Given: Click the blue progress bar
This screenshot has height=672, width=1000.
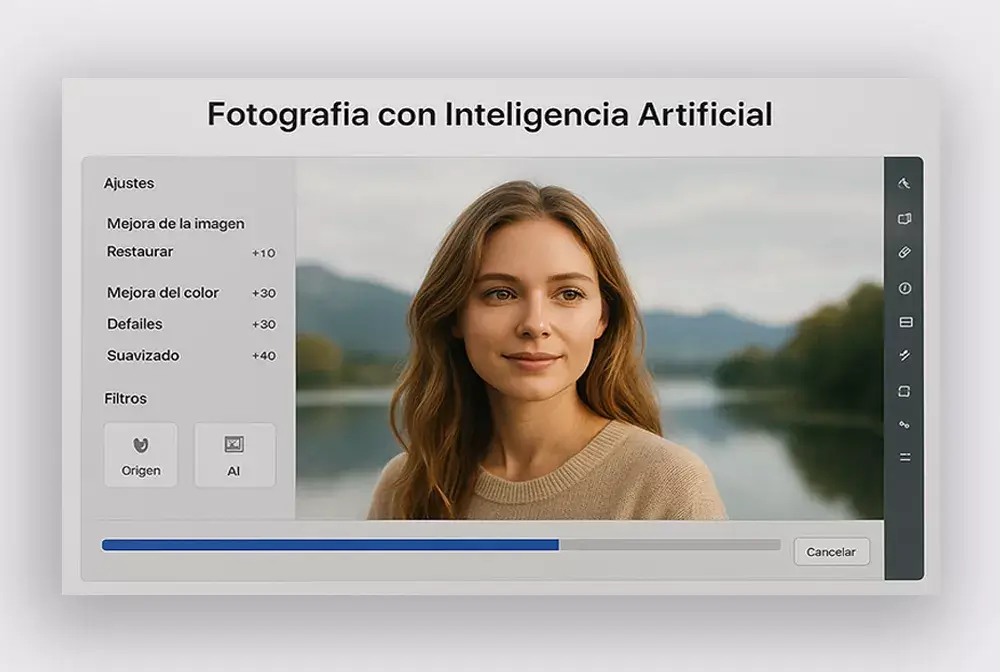Looking at the screenshot, I should [330, 545].
